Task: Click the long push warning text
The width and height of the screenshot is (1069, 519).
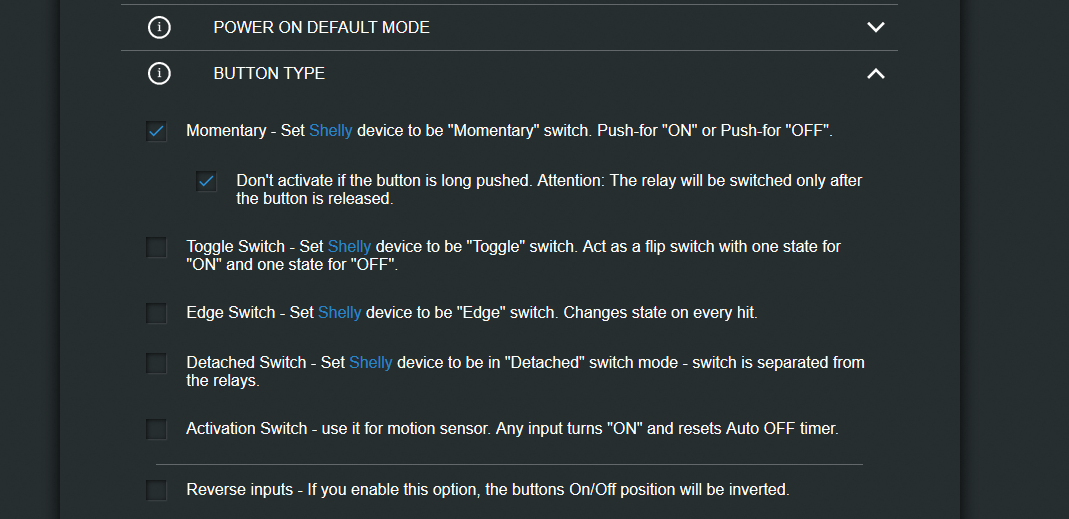Action: pos(548,189)
